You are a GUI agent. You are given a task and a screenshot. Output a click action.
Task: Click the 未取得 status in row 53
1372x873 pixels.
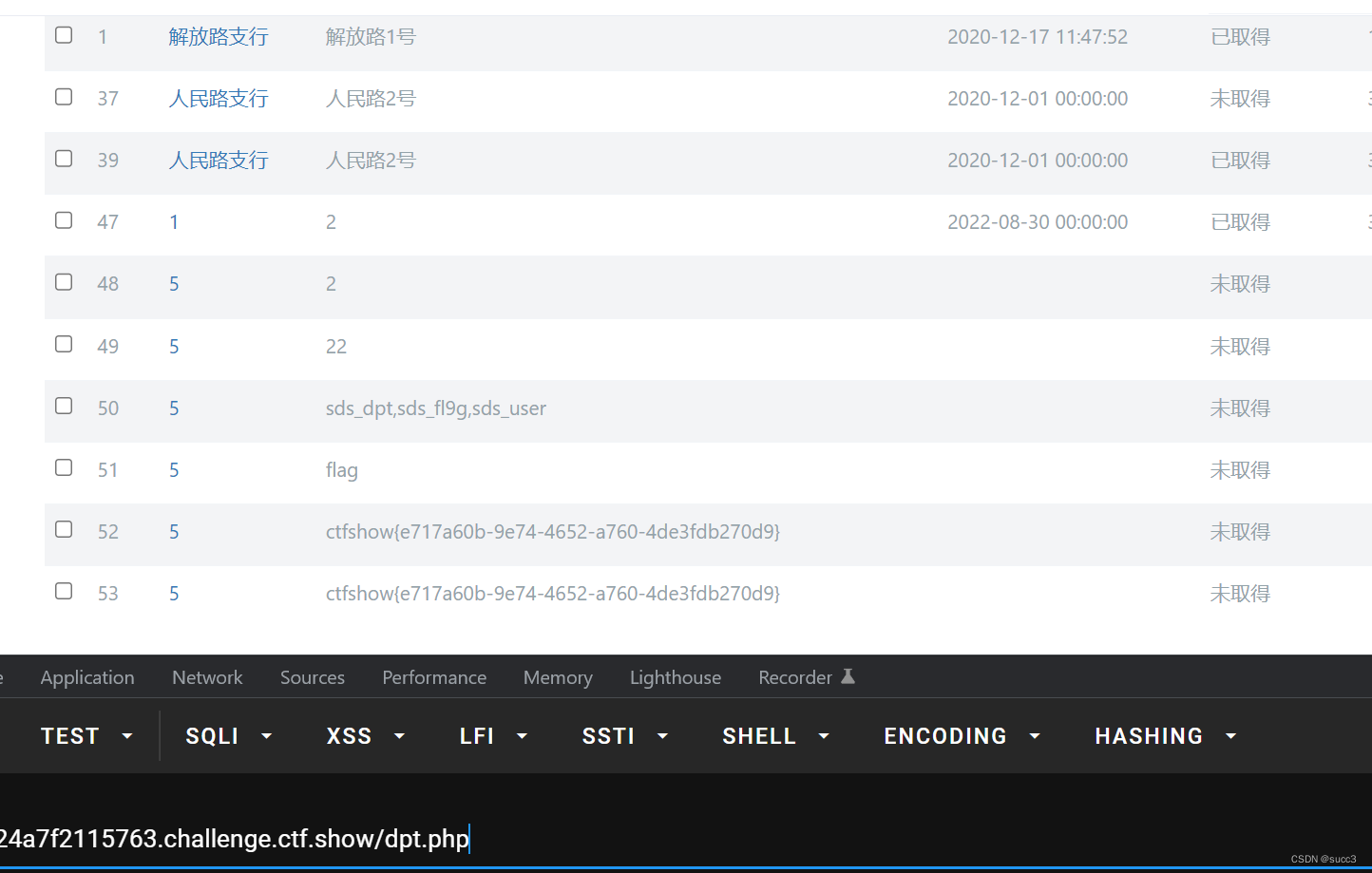[x=1240, y=594]
